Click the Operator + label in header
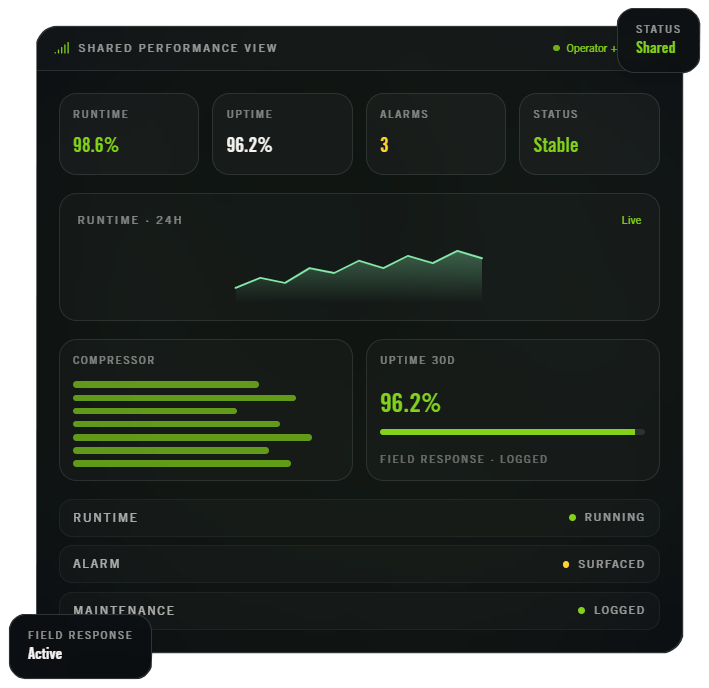The width and height of the screenshot is (709, 688). [x=591, y=48]
